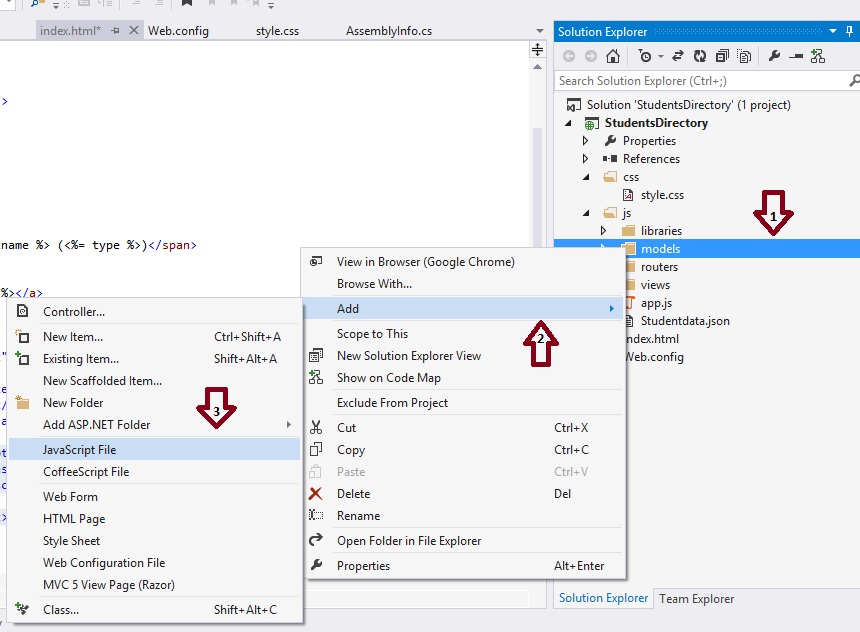Collapse All nodes in Solution Explorer
The width and height of the screenshot is (860, 632).
[x=722, y=56]
